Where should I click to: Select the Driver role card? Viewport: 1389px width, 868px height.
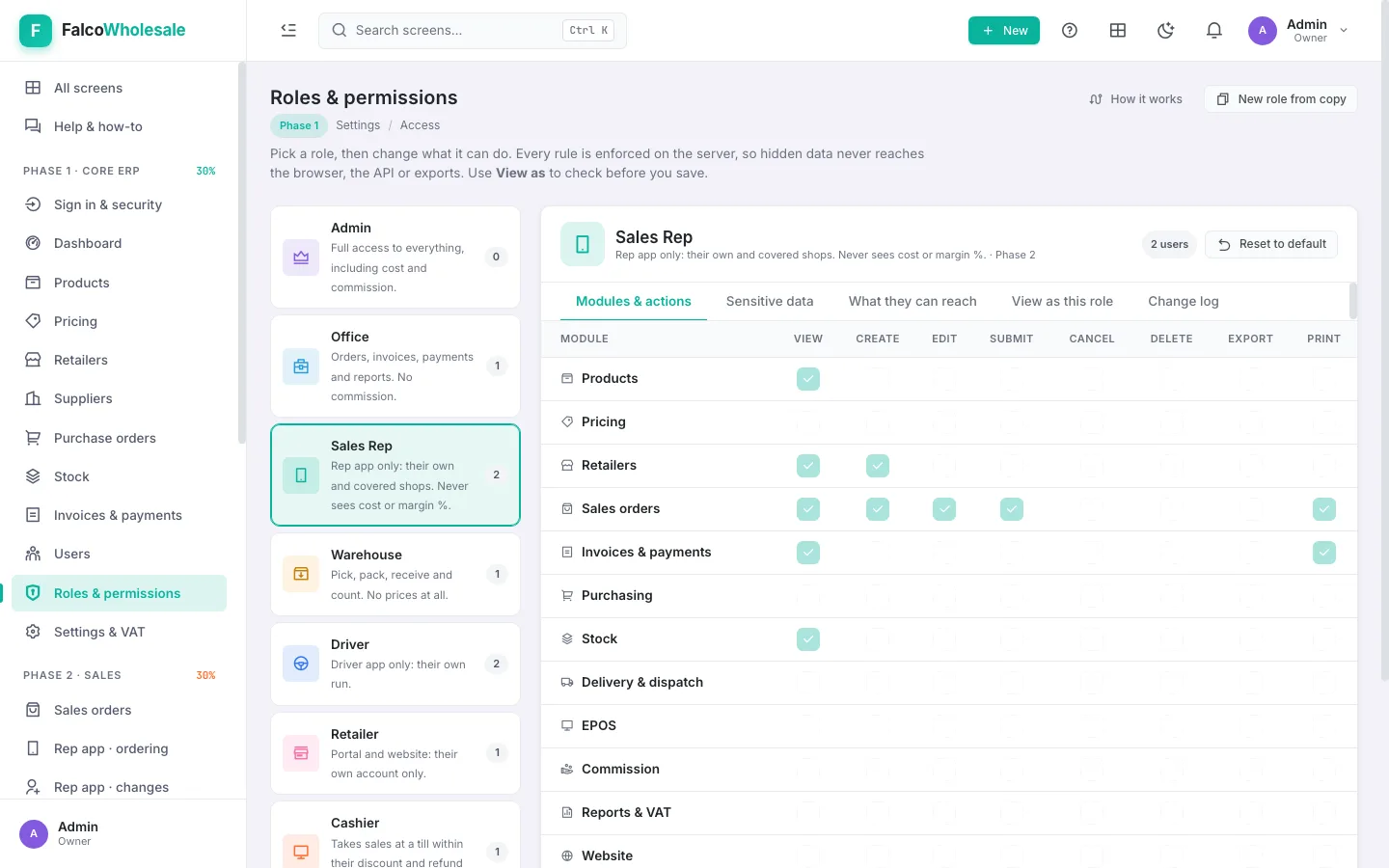pyautogui.click(x=395, y=664)
